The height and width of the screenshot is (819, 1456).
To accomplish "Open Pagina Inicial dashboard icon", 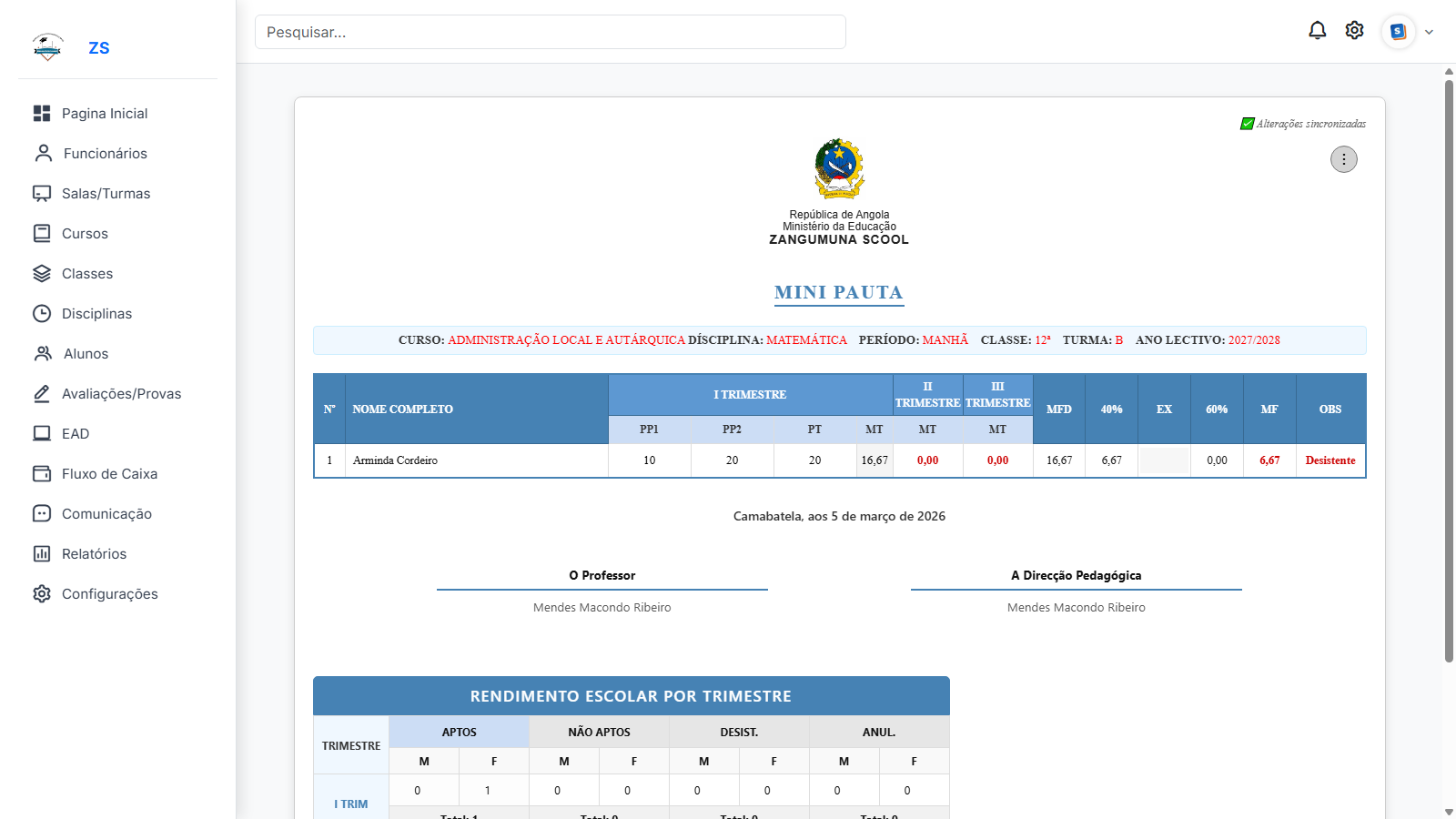I will tap(42, 114).
